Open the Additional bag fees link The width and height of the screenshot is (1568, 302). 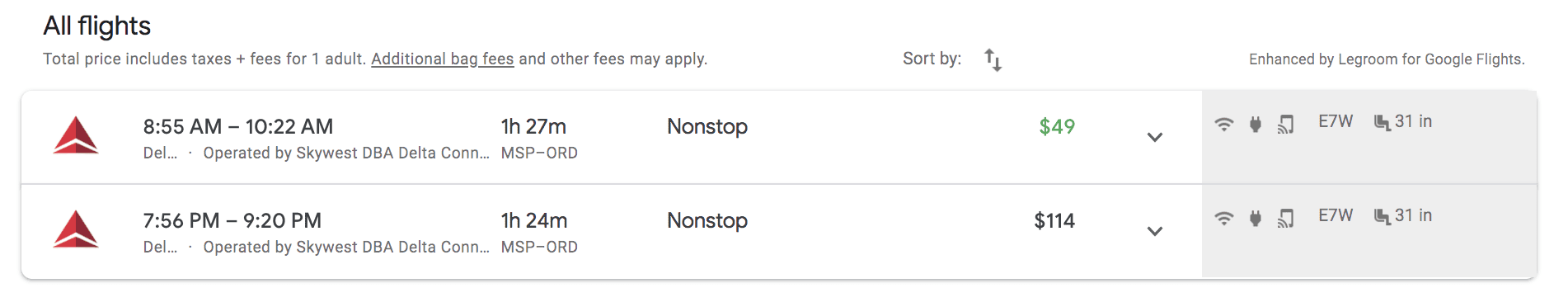(x=443, y=59)
